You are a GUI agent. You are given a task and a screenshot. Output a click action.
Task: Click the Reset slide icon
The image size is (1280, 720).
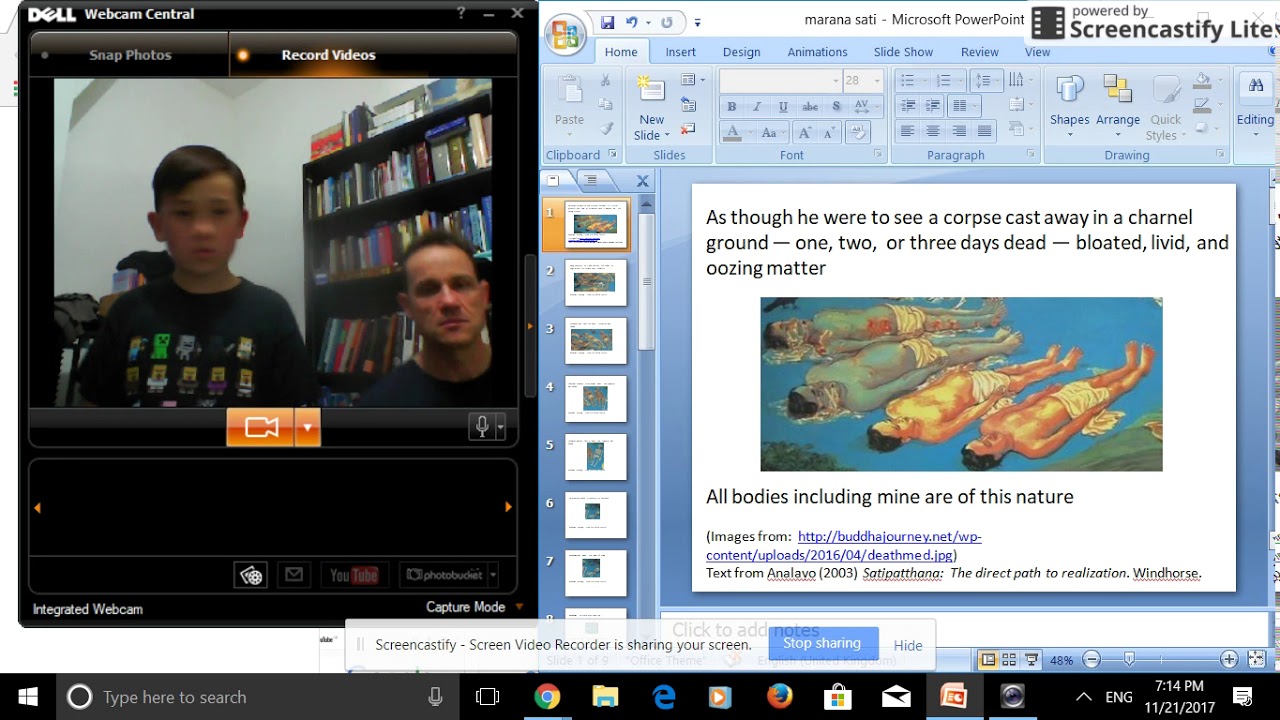coord(688,104)
